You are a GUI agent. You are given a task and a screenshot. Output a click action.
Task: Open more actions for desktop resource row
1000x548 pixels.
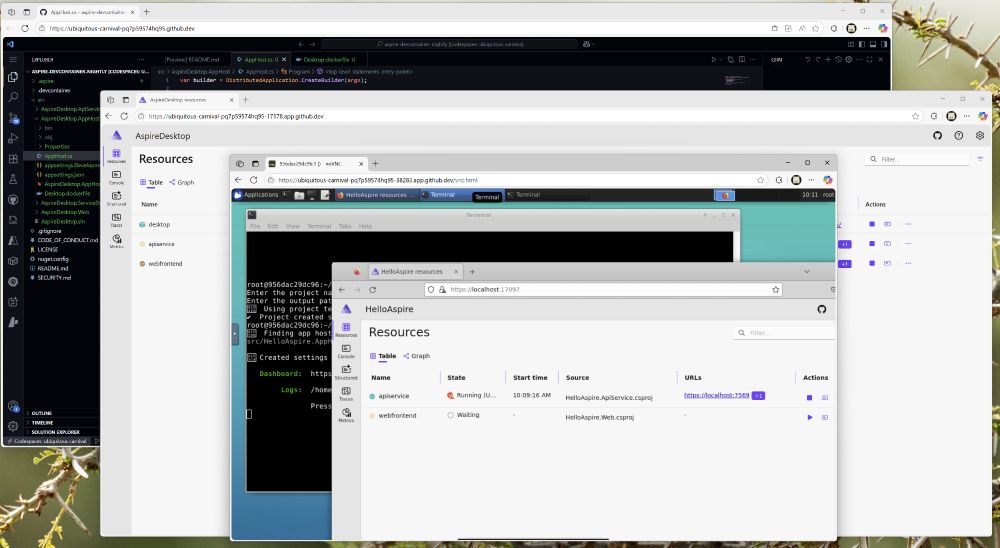point(908,224)
